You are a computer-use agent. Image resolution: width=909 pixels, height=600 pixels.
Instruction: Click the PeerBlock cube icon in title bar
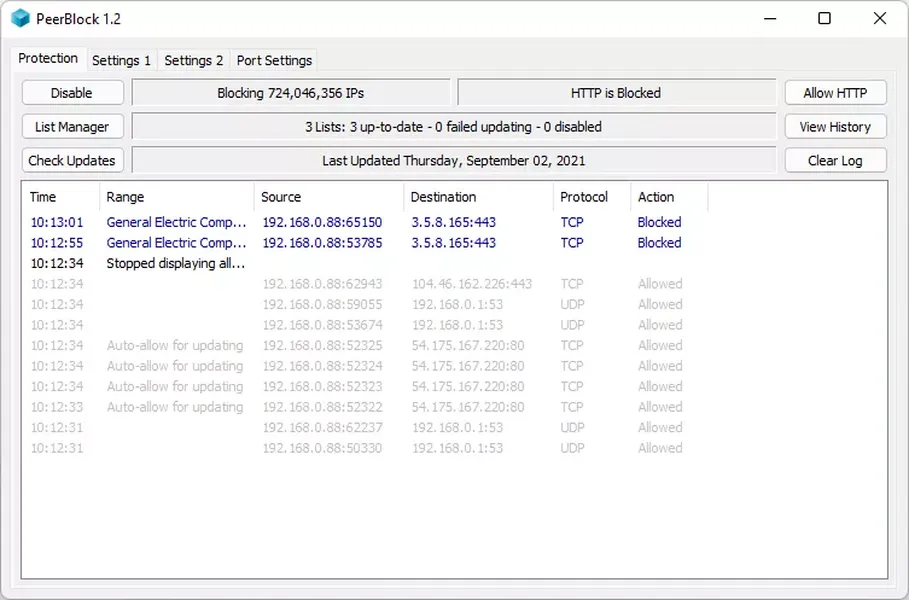[21, 18]
